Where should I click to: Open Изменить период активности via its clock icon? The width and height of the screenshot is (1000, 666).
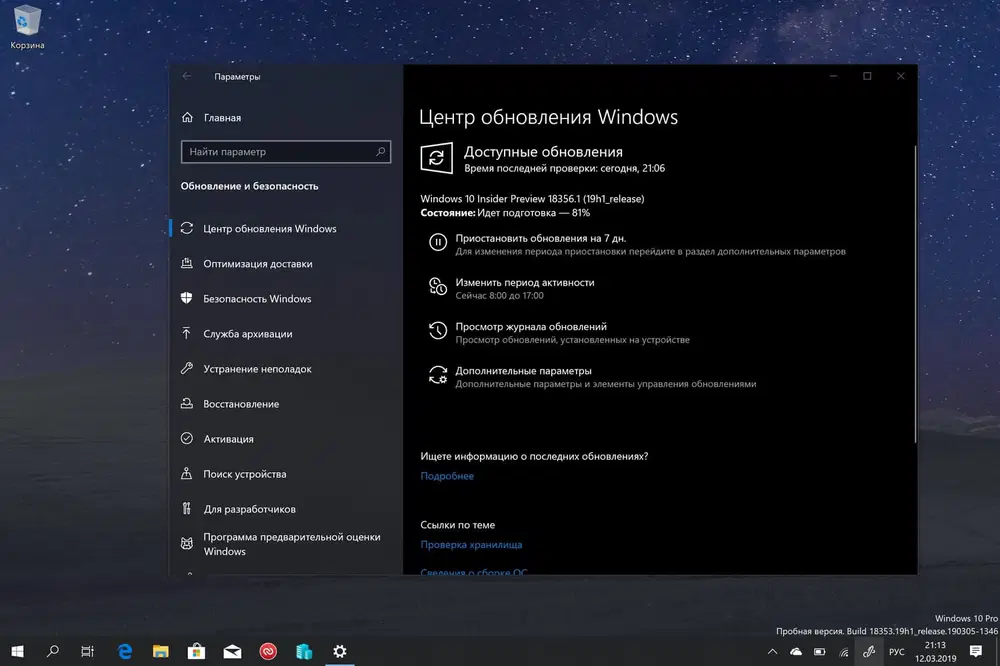tap(437, 288)
